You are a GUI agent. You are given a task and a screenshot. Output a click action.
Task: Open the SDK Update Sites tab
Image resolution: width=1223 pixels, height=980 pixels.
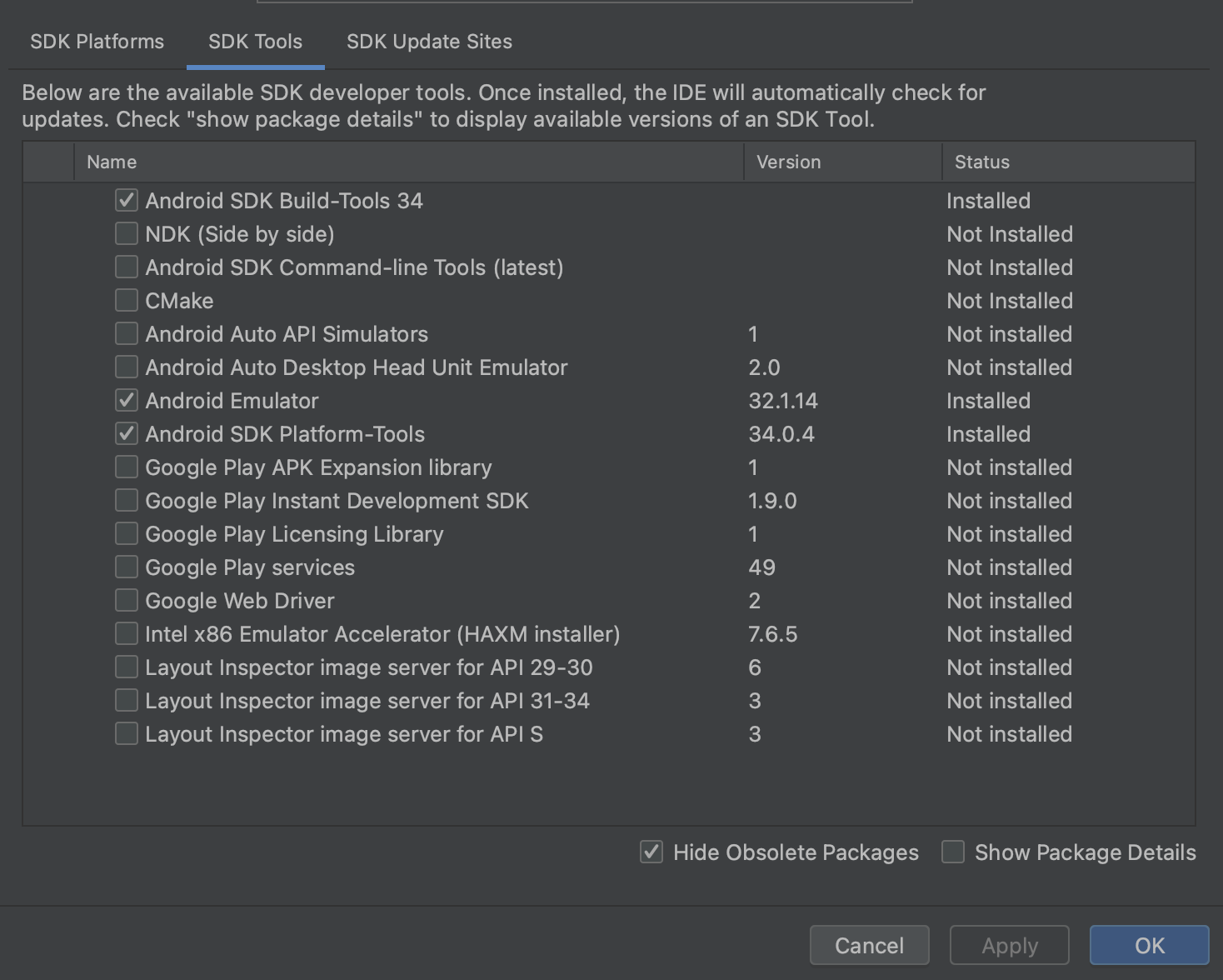pyautogui.click(x=429, y=42)
